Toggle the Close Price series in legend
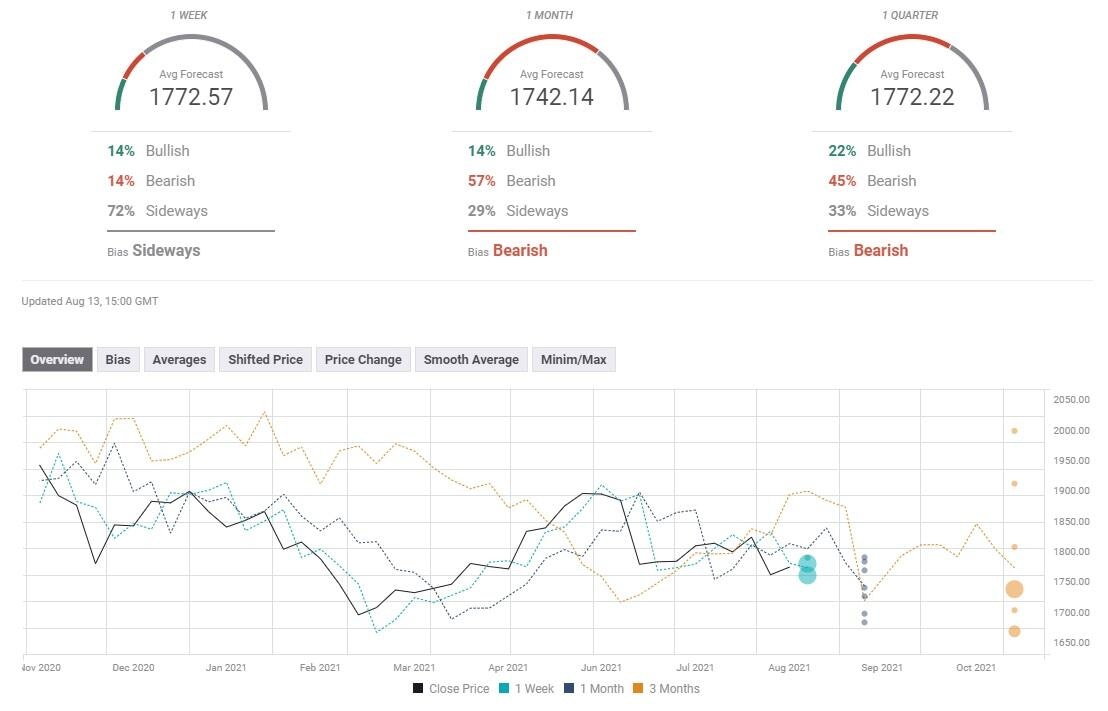The width and height of the screenshot is (1108, 711). click(451, 689)
